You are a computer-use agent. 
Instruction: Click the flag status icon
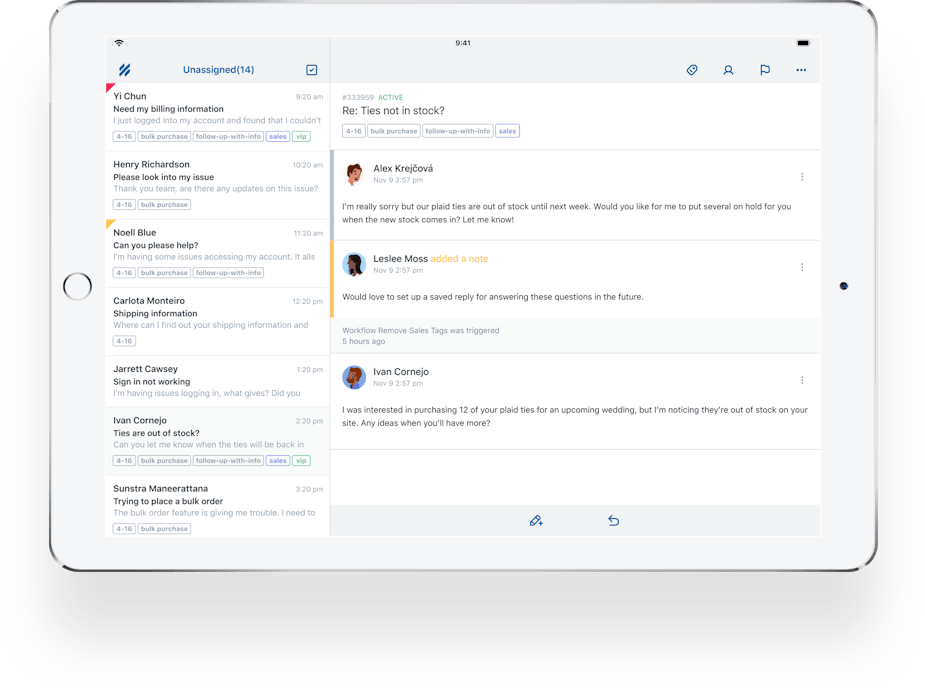tap(764, 70)
